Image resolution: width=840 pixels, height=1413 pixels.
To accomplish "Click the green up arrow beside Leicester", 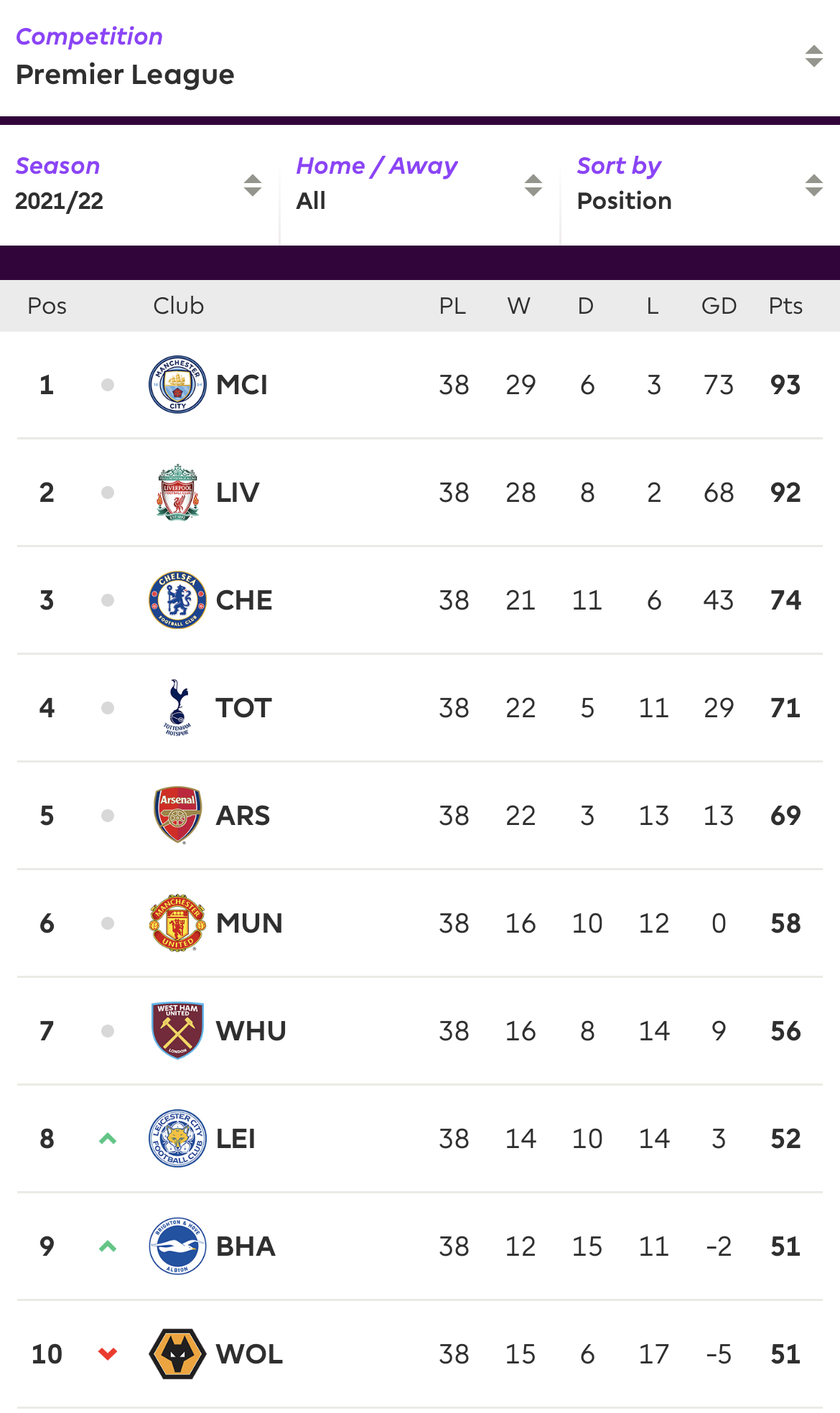I will click(x=108, y=1138).
